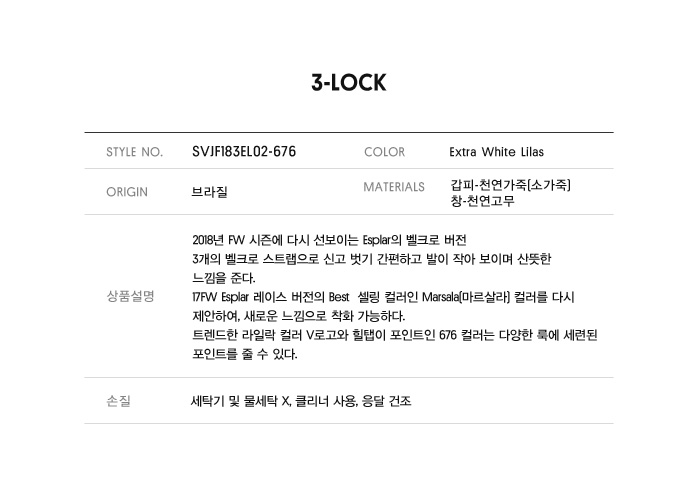The image size is (699, 489).
Task: Click the STYLE NO. label
Action: (x=134, y=152)
